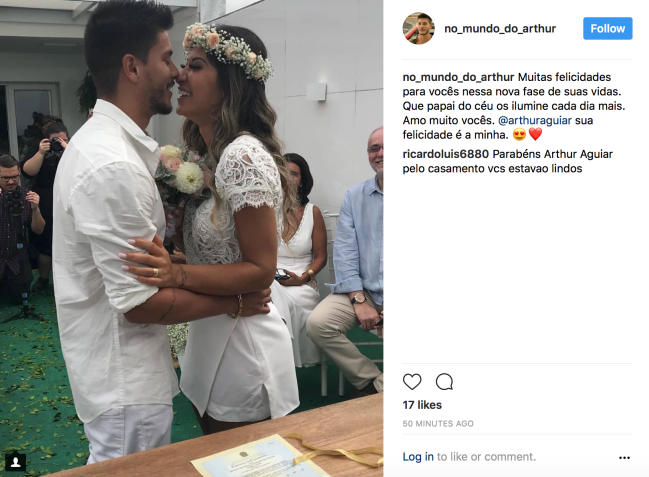The height and width of the screenshot is (477, 649).
Task: Click the red heart emoji in caption
Action: coord(536,135)
